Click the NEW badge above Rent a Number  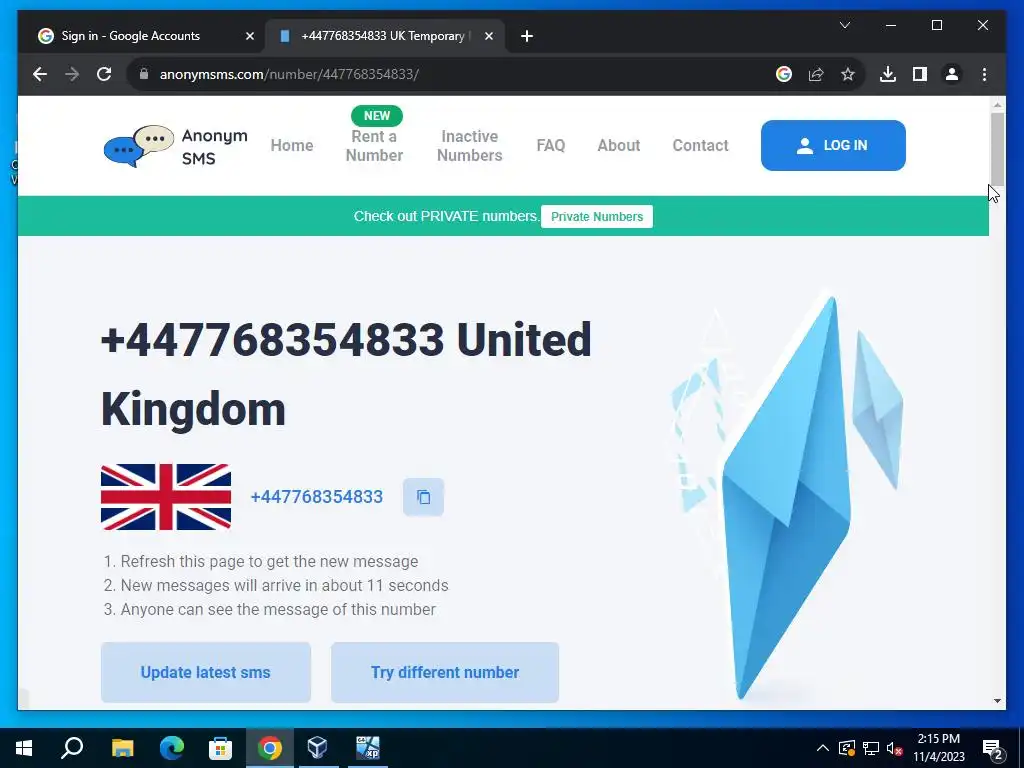[377, 116]
